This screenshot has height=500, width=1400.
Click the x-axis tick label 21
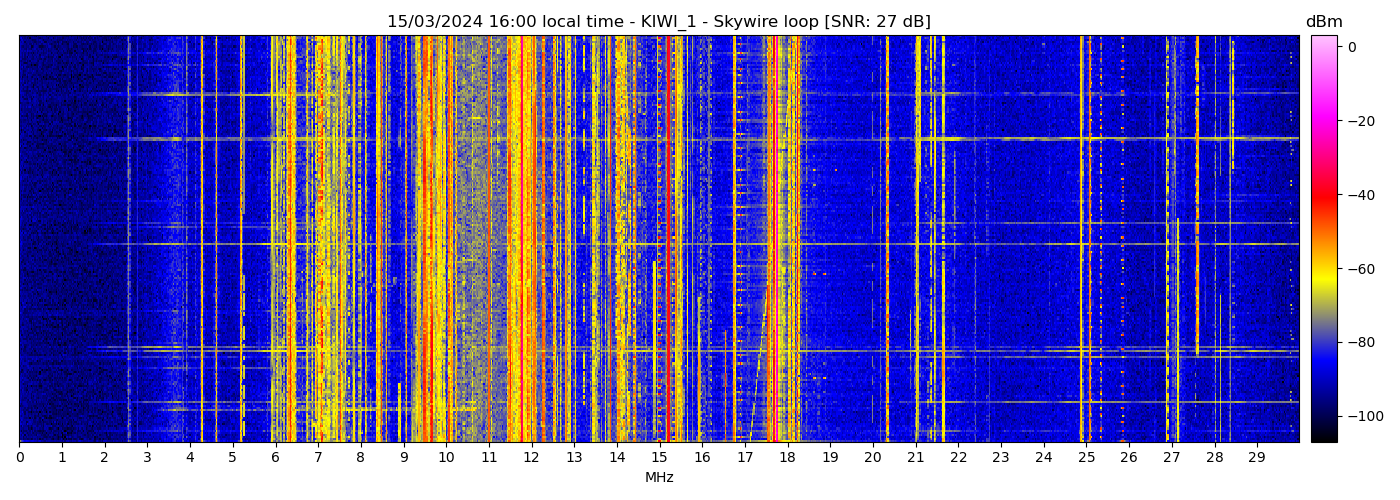click(x=916, y=457)
